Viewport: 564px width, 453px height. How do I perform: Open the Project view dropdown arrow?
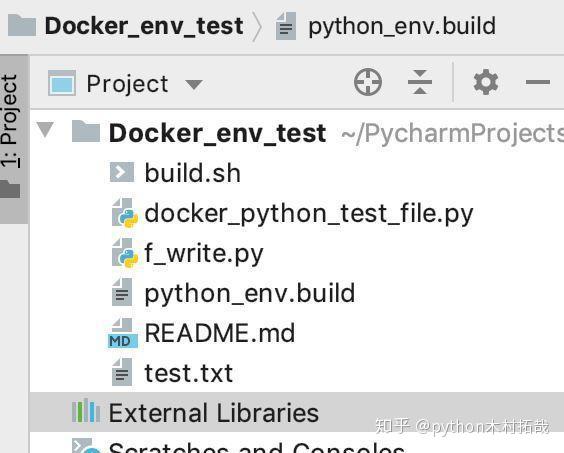(x=194, y=84)
